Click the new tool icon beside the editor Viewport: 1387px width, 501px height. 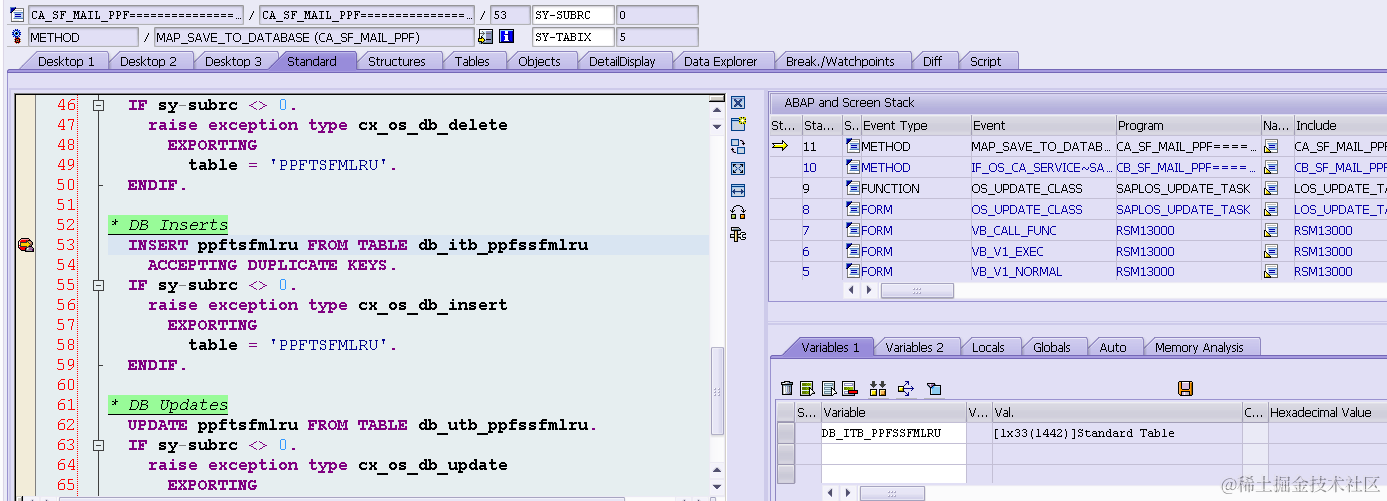click(x=738, y=124)
